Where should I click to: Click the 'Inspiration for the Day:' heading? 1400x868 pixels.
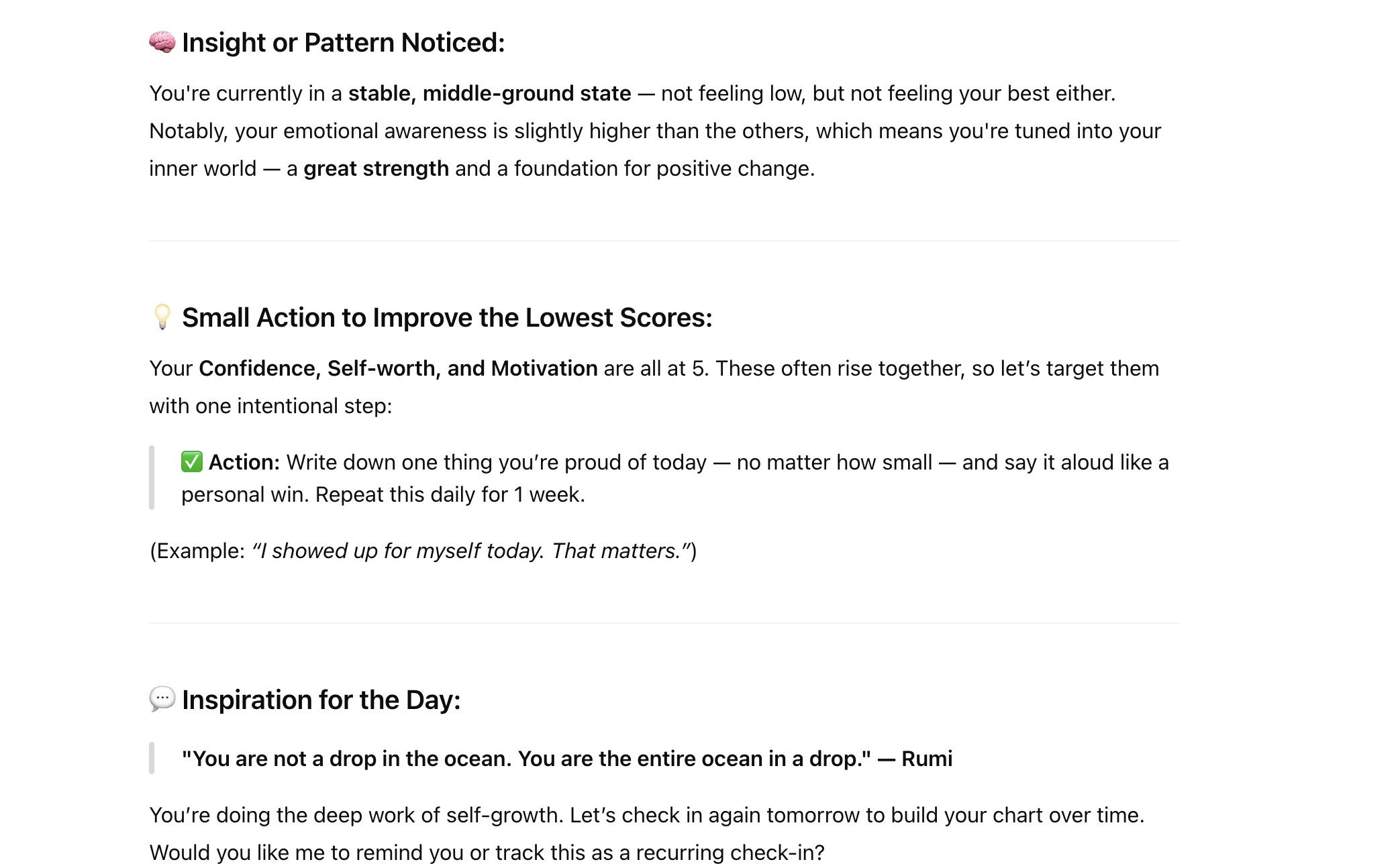321,700
